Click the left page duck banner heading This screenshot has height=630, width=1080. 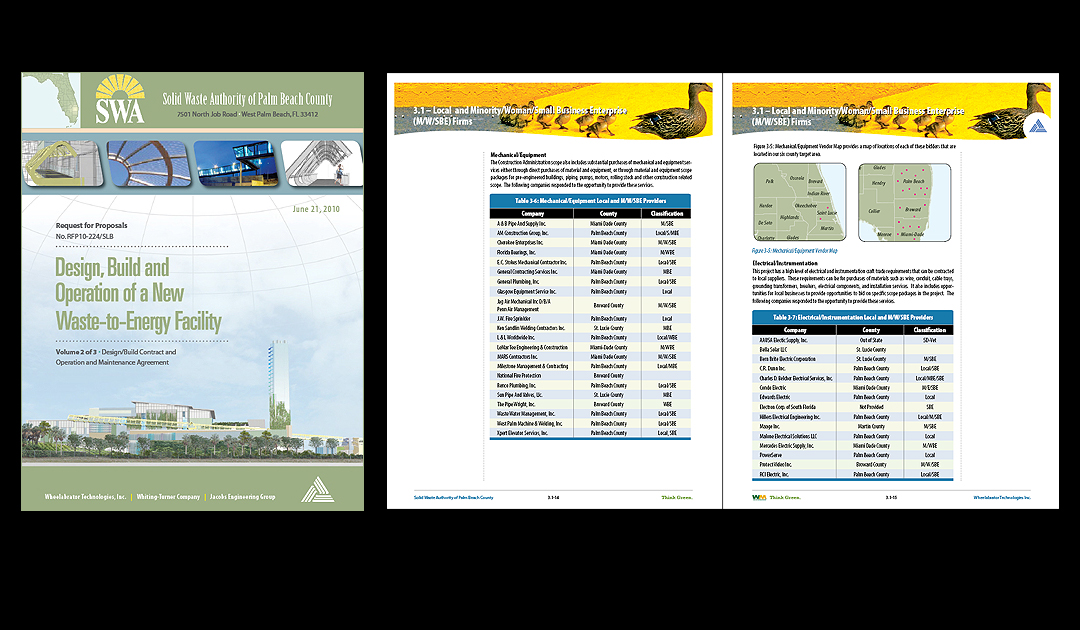pyautogui.click(x=520, y=116)
